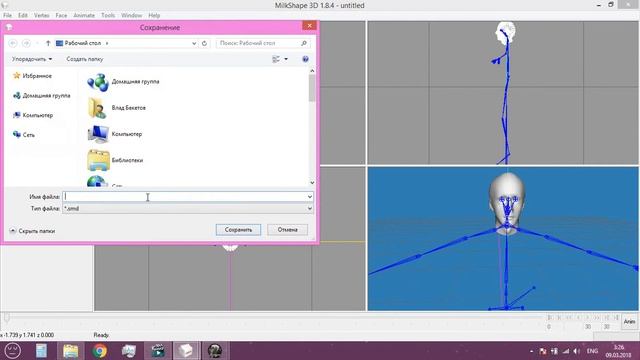Screen dimensions: 640x360
Task: Refresh the Рабочий стол folder listing
Action: coord(204,43)
